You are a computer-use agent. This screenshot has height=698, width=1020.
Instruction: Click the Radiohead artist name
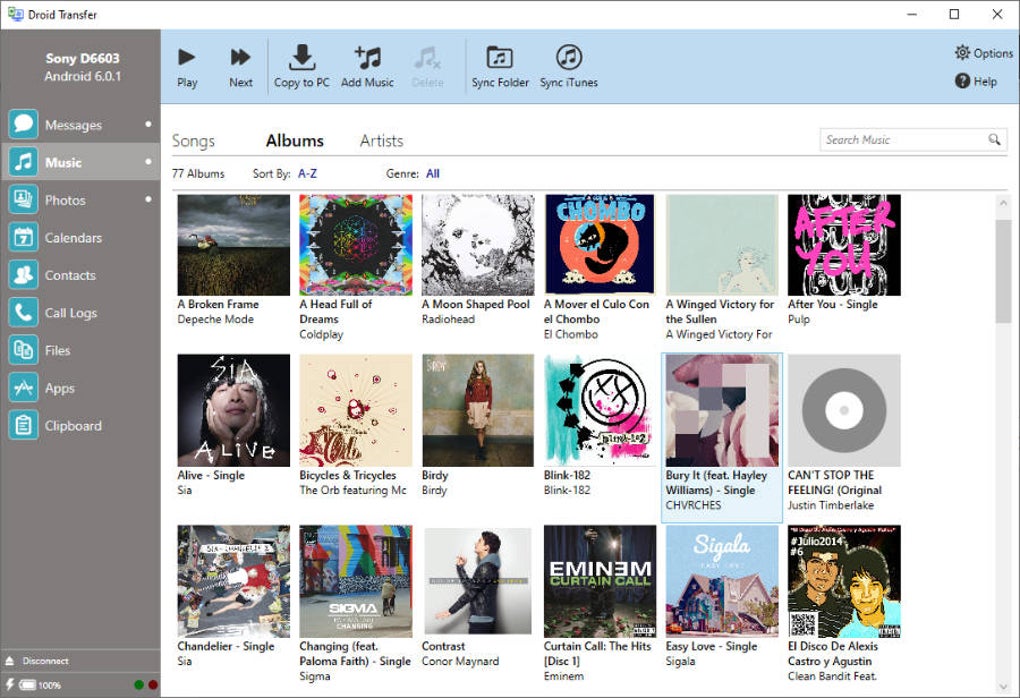(x=448, y=319)
